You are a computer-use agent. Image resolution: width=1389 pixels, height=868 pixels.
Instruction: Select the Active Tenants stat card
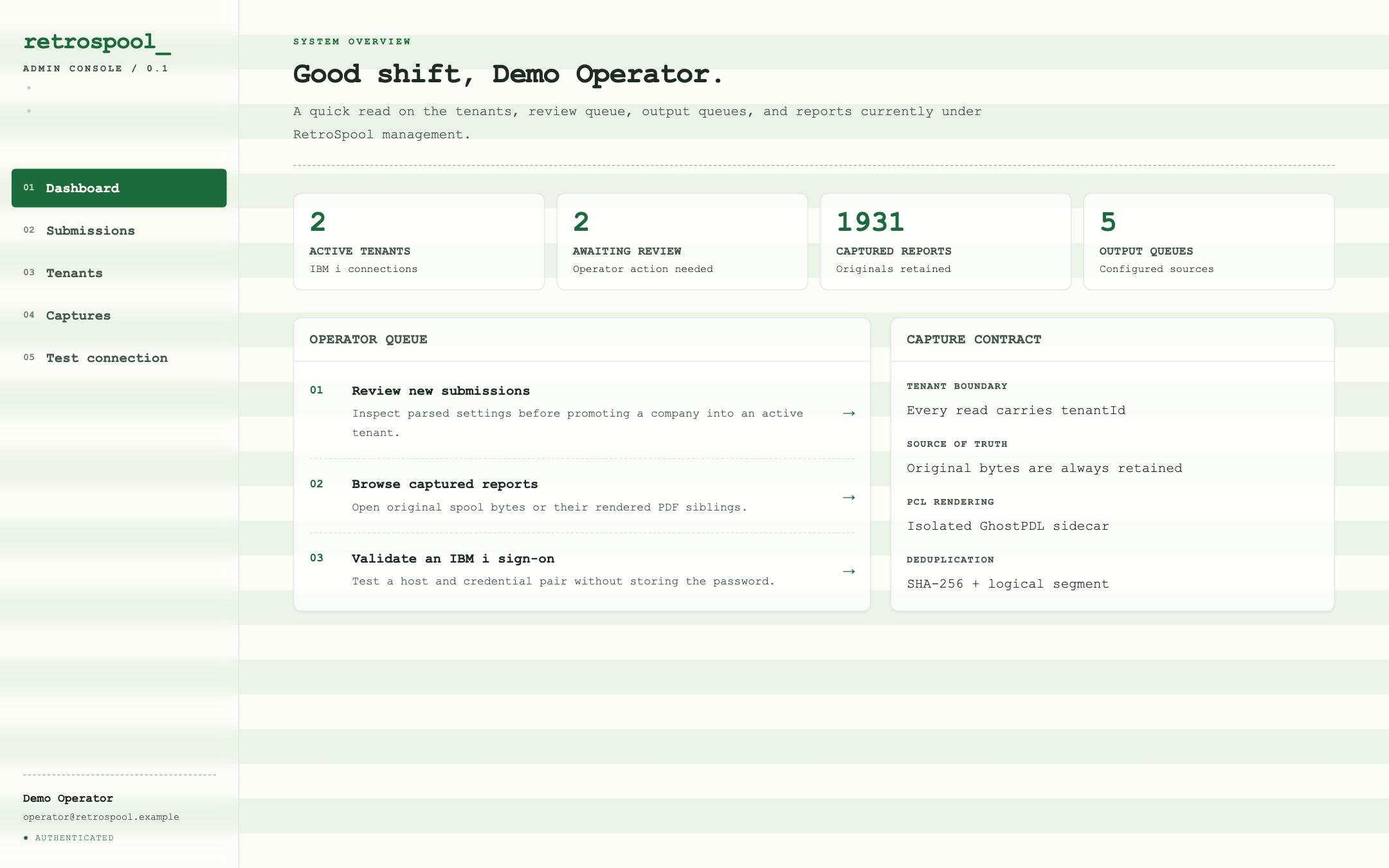click(419, 242)
